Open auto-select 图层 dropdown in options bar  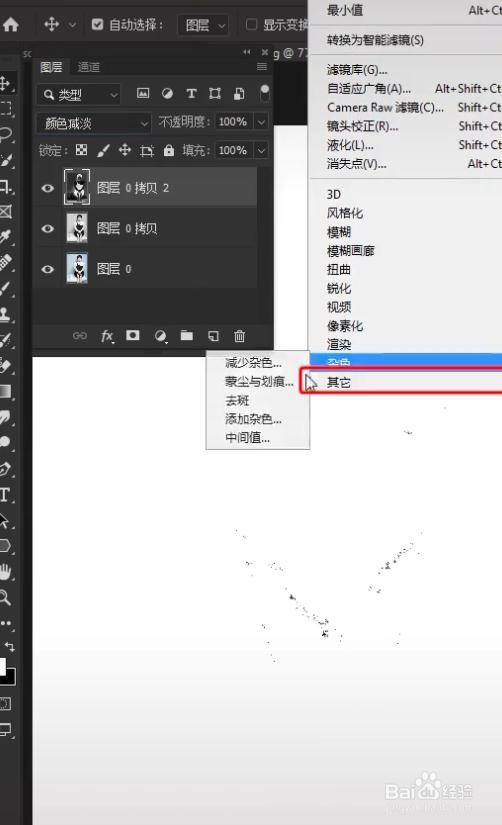pyautogui.click(x=203, y=25)
